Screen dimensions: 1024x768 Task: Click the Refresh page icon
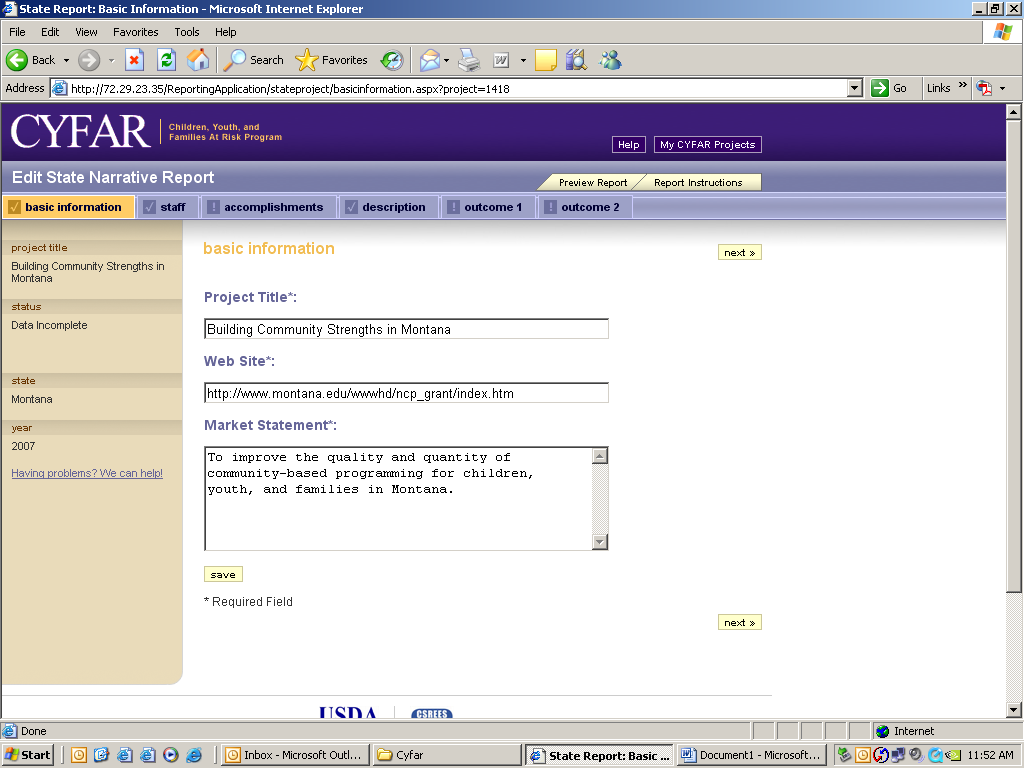(166, 60)
